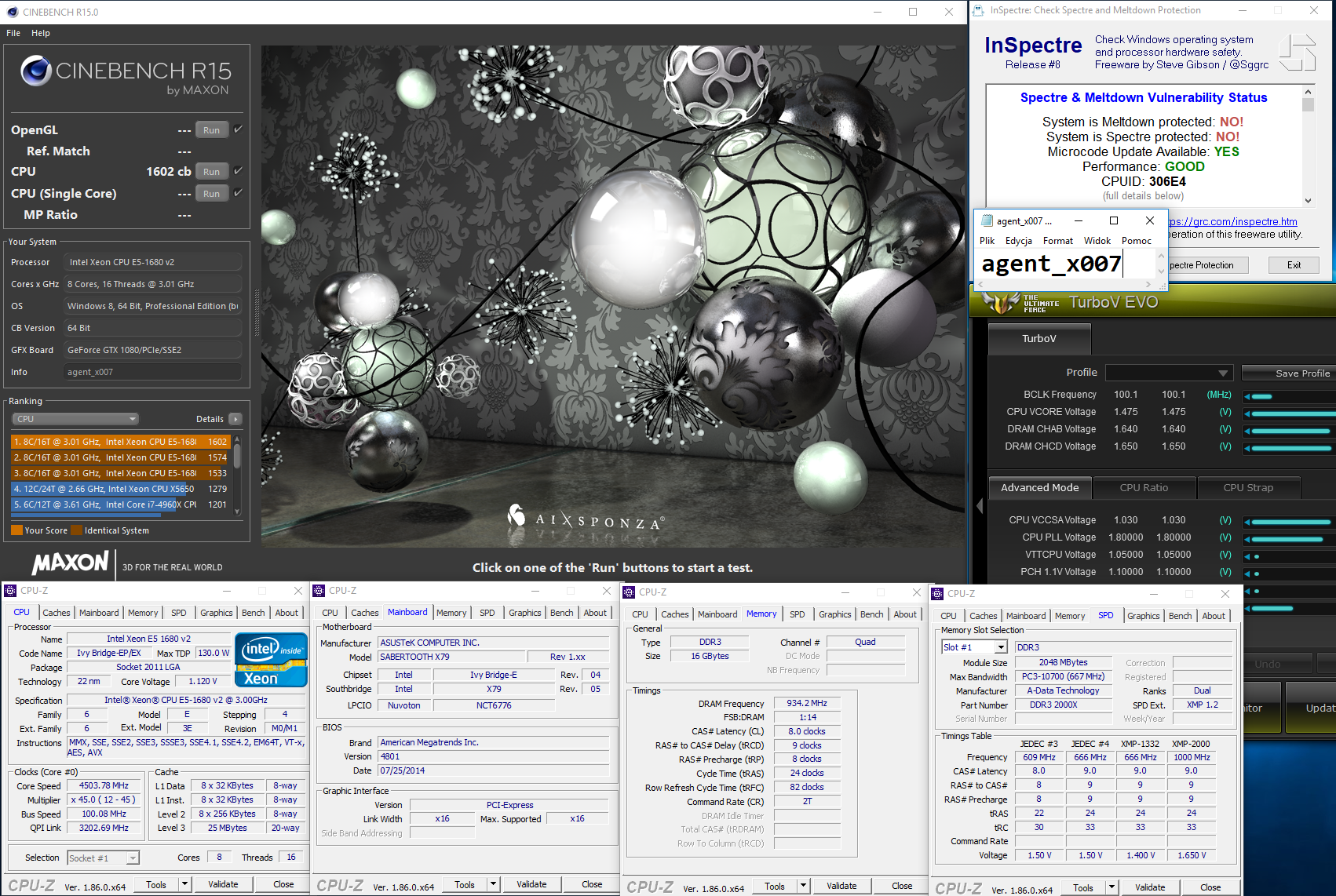The image size is (1336, 896).
Task: Open the Cinebench Help menu
Action: coord(41,33)
